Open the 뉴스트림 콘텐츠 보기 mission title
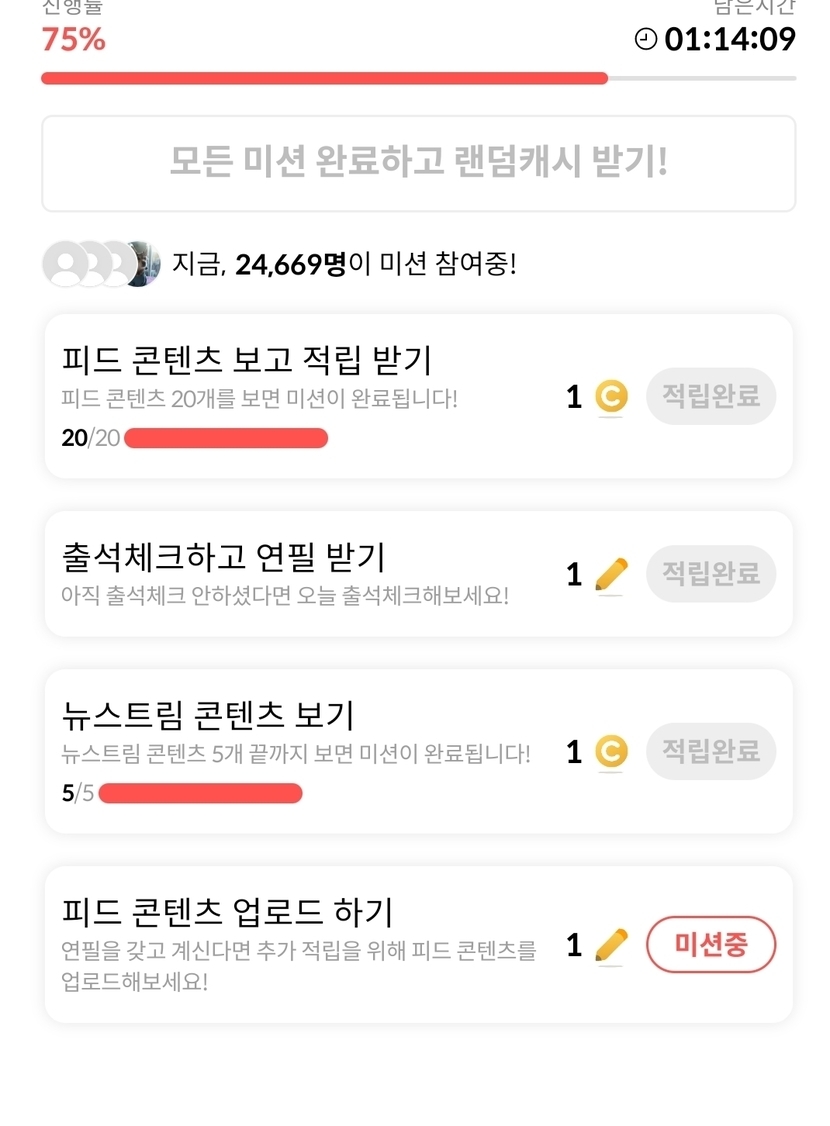The height and width of the screenshot is (1126, 830). (208, 715)
